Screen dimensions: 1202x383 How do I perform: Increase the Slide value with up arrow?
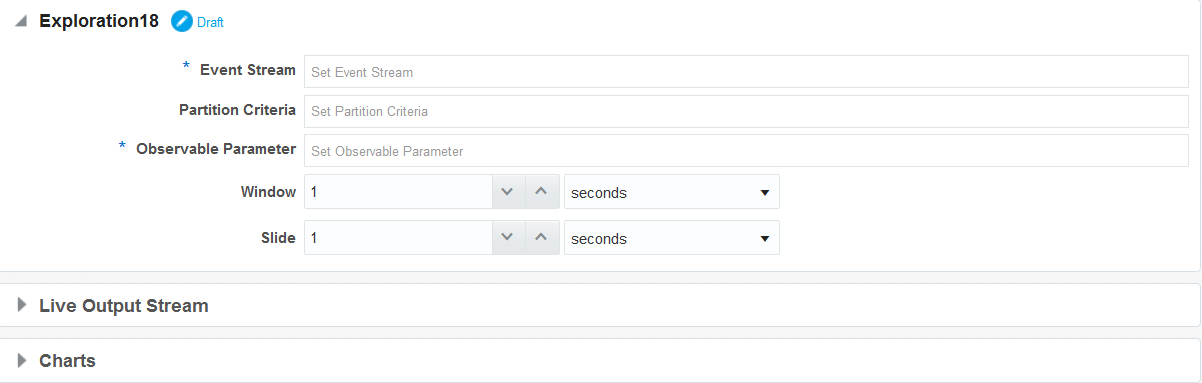click(x=541, y=238)
